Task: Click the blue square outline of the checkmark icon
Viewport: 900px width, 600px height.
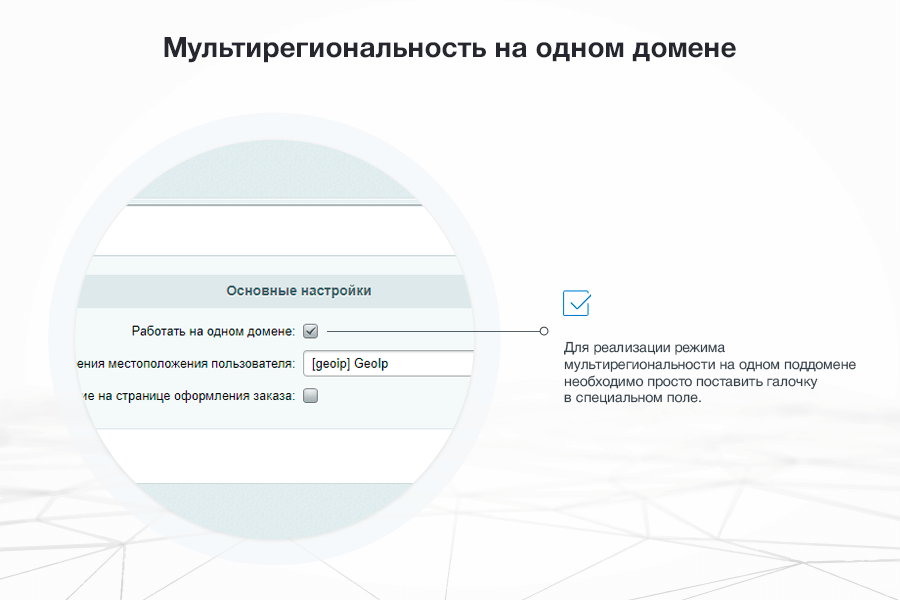Action: click(576, 302)
